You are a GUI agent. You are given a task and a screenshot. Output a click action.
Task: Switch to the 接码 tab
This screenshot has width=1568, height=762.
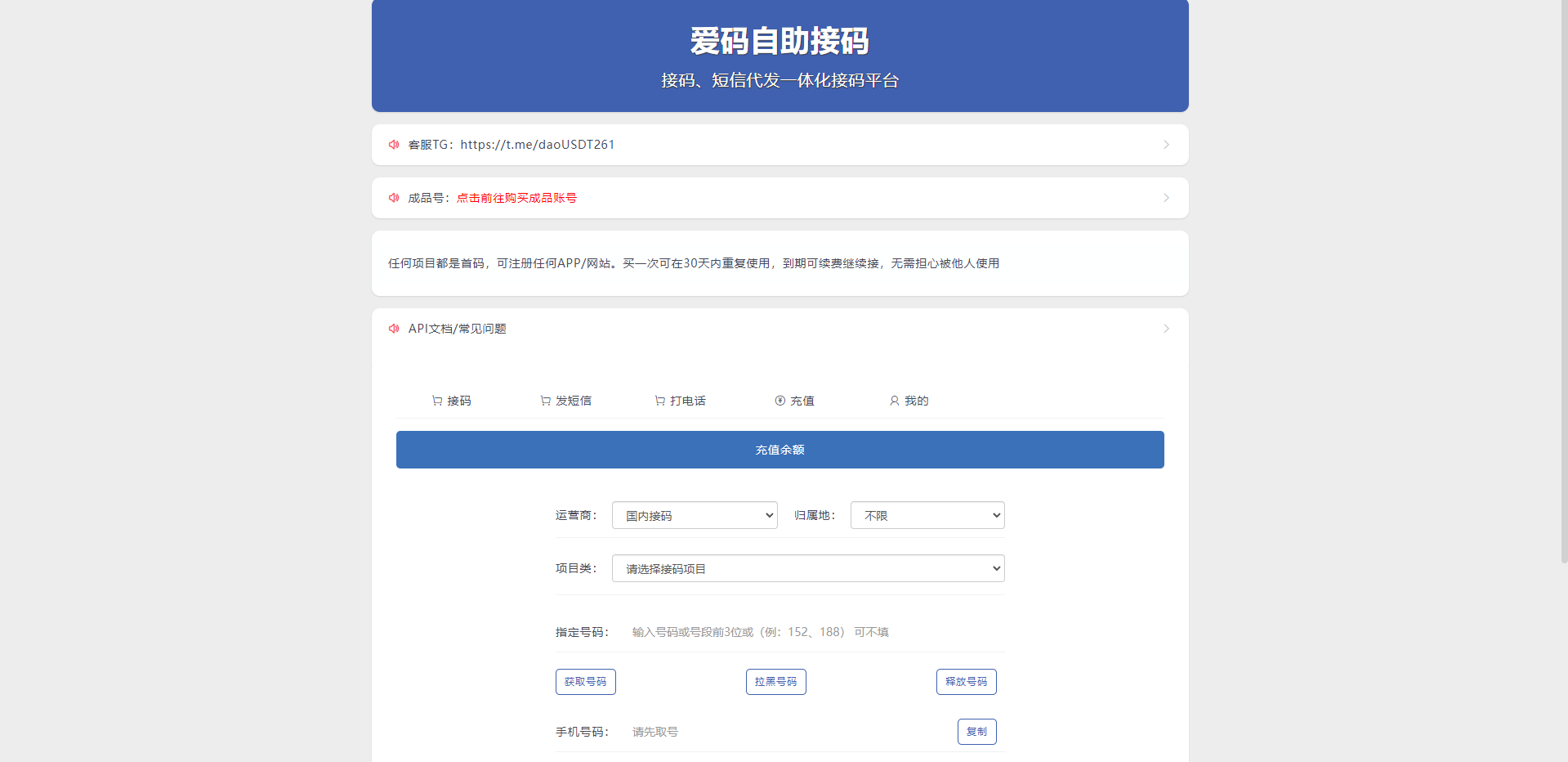(452, 401)
